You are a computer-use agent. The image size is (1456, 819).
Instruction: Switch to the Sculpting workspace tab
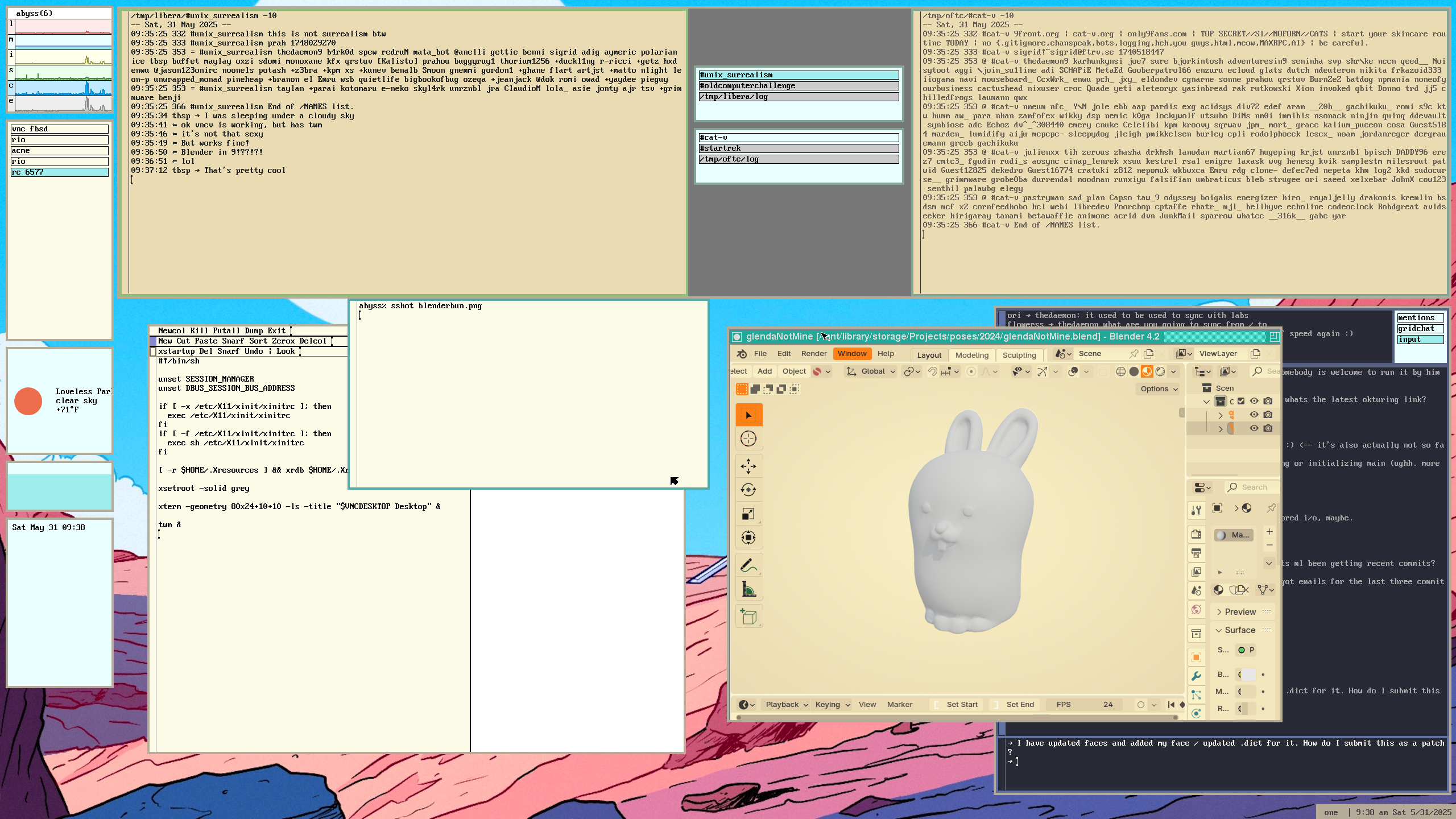point(1019,355)
